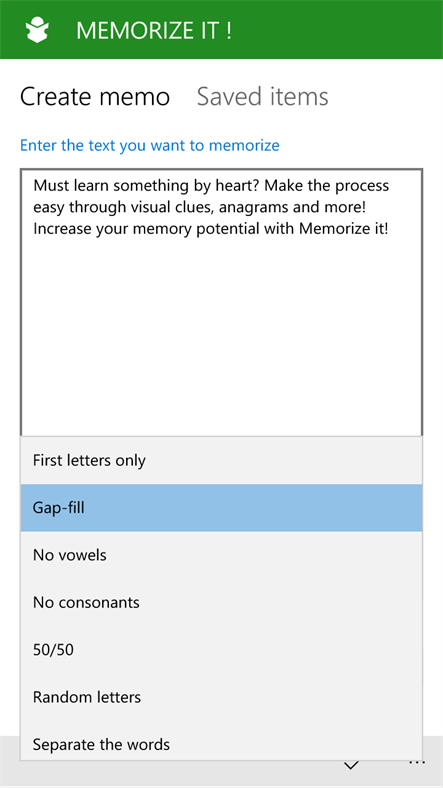Viewport: 443px width, 788px height.
Task: Select the highlighted Gap-fill option
Action: (221, 508)
